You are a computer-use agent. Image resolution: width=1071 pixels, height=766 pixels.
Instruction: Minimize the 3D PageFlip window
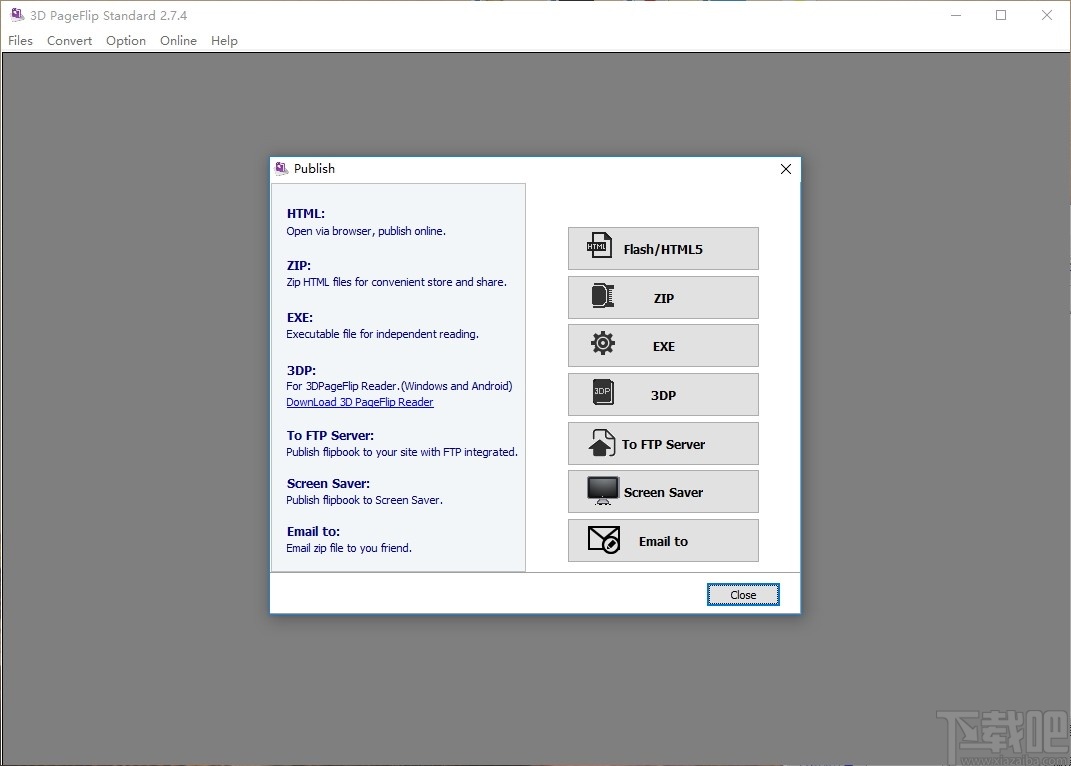point(956,15)
